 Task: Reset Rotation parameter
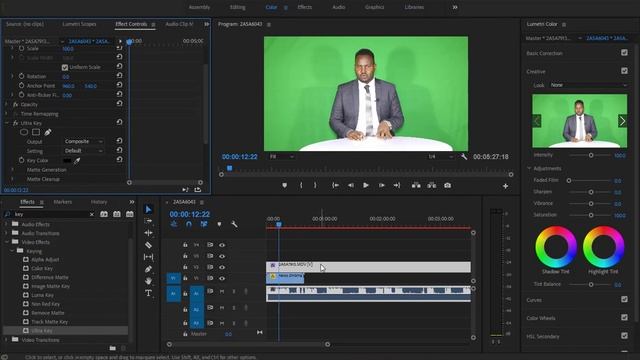click(x=119, y=76)
